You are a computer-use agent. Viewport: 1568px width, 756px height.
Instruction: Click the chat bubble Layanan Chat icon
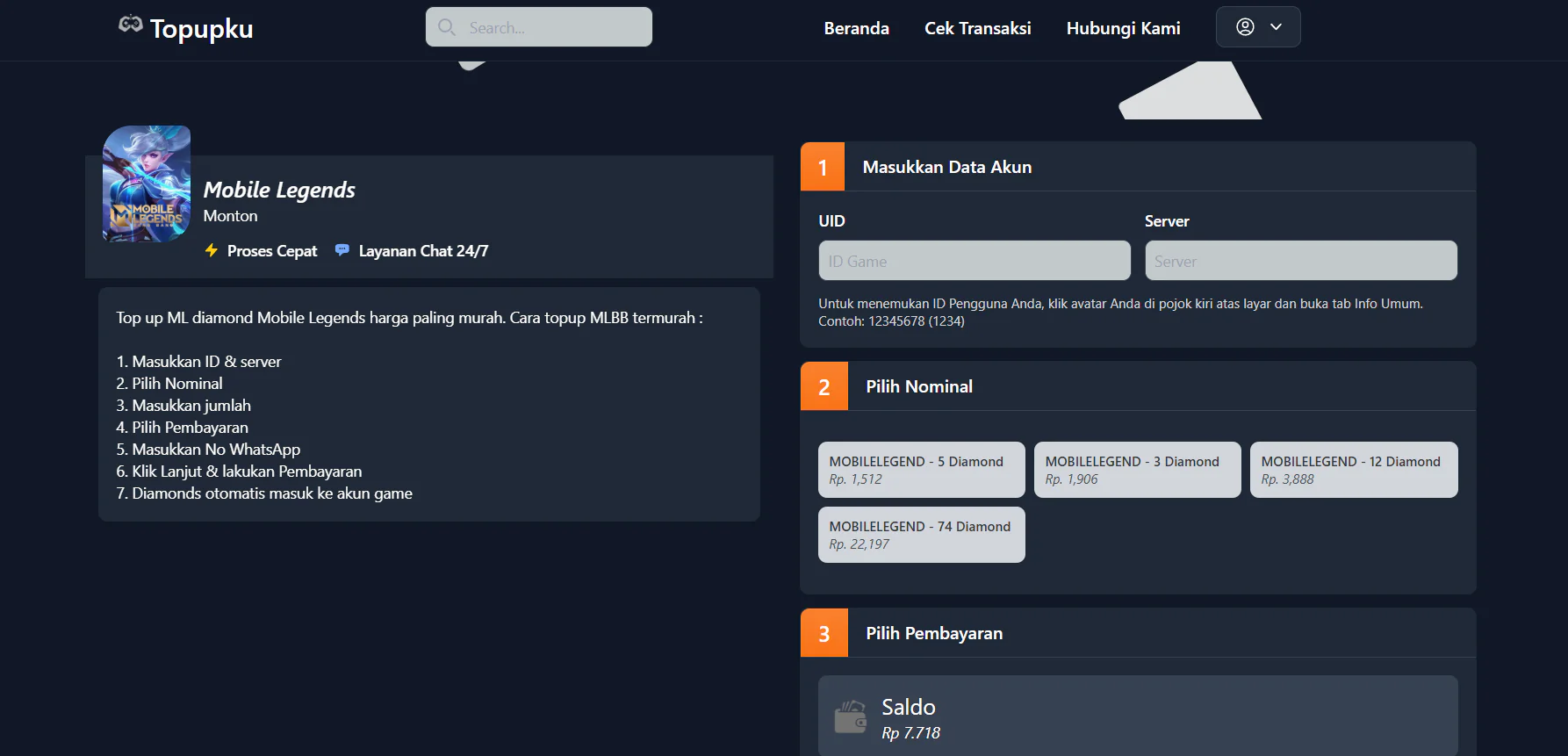342,250
